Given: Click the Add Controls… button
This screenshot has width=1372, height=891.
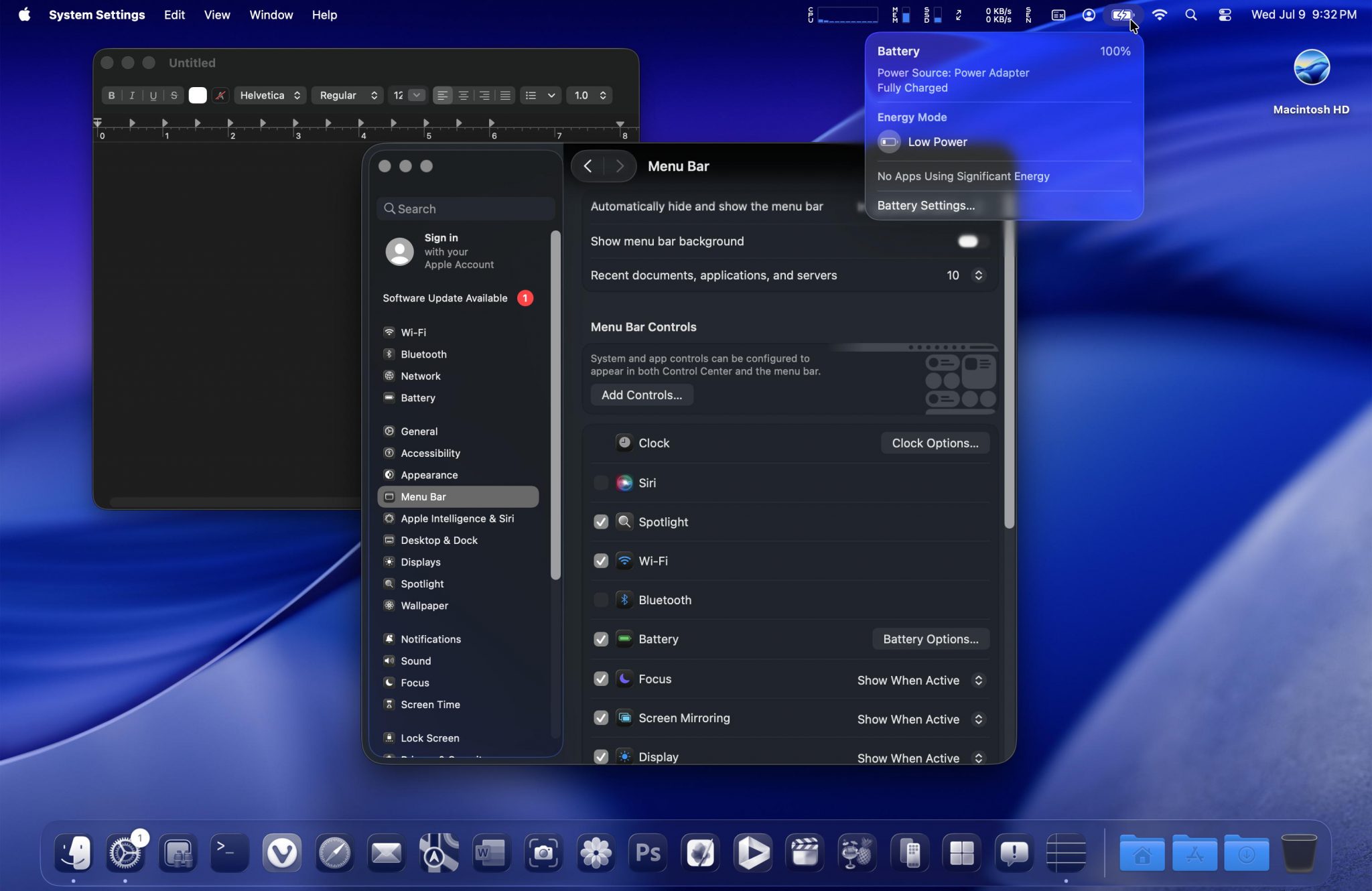Looking at the screenshot, I should coord(641,395).
